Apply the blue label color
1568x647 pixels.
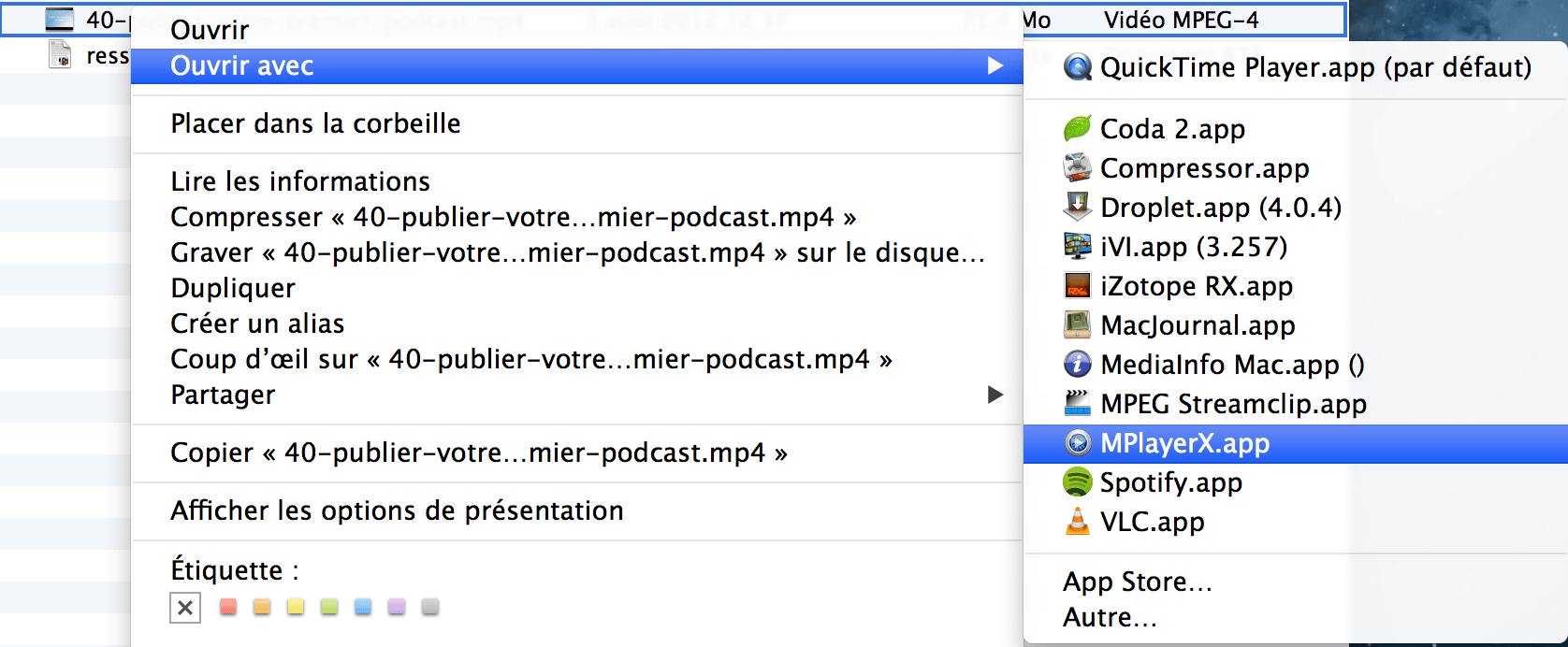363,608
